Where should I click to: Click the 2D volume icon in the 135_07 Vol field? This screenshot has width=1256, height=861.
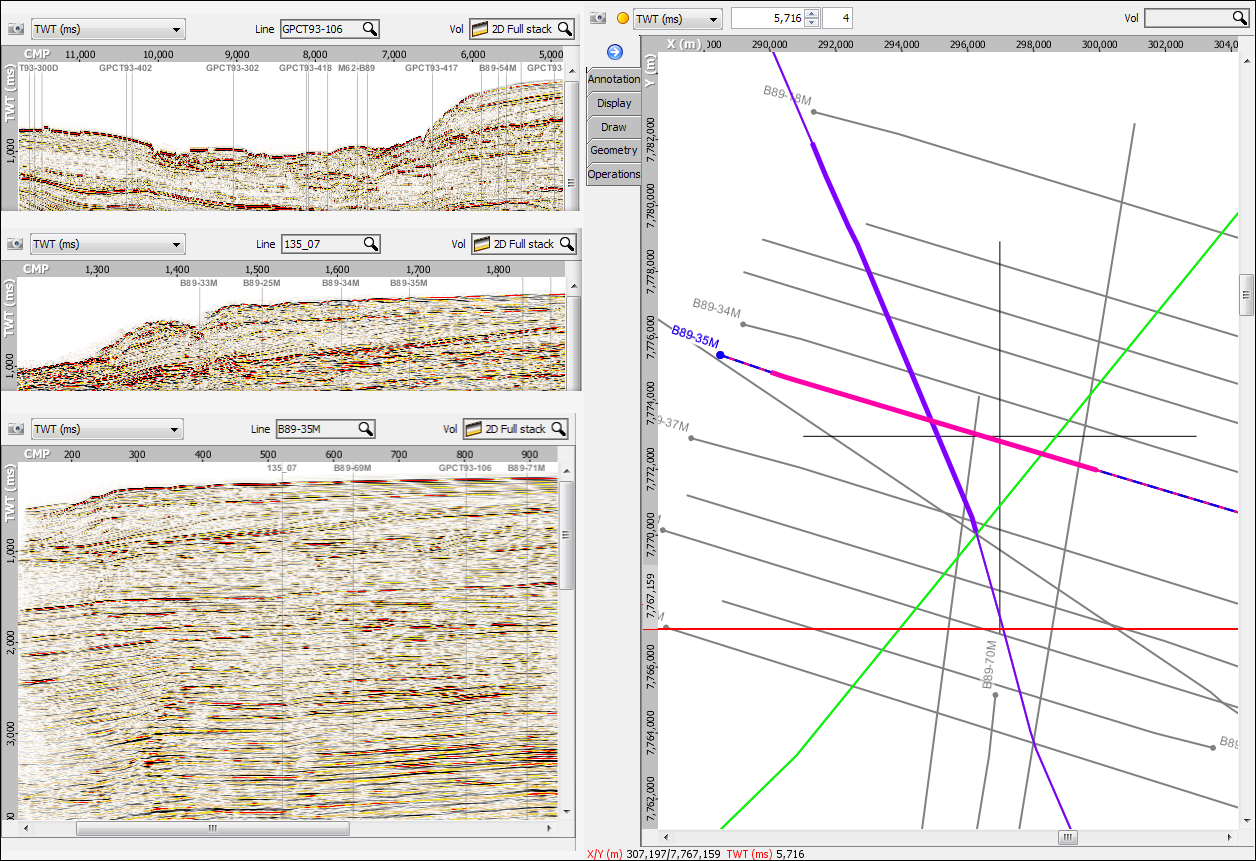point(480,244)
